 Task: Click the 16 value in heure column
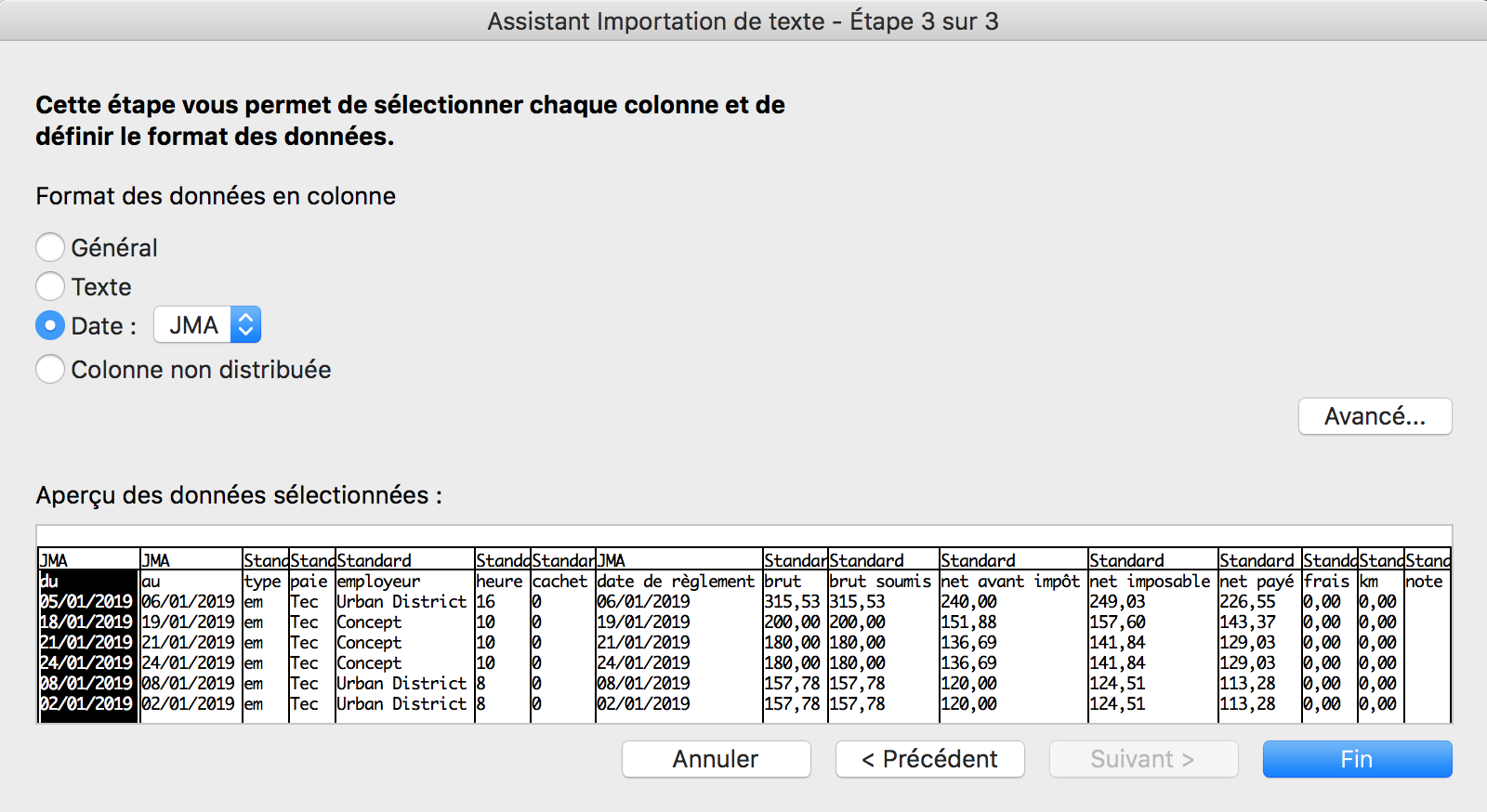(x=485, y=601)
